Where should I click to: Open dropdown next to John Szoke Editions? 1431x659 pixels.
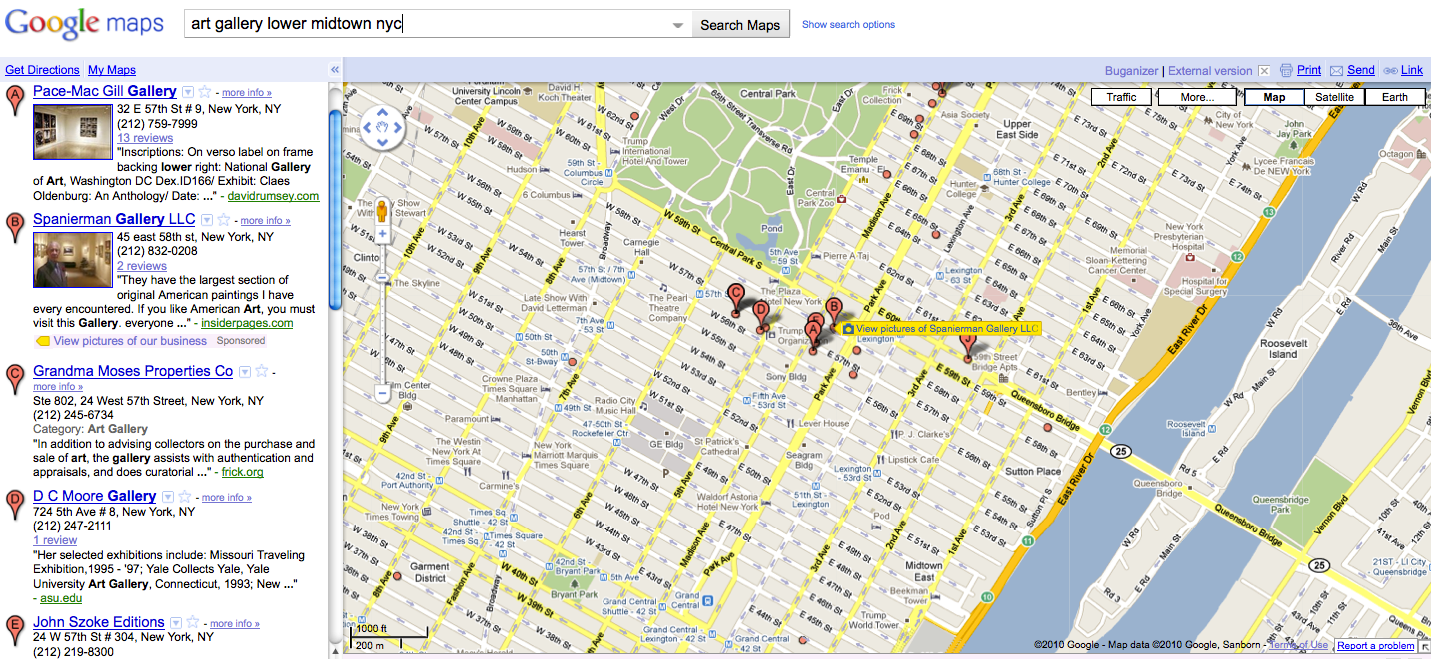(x=176, y=623)
